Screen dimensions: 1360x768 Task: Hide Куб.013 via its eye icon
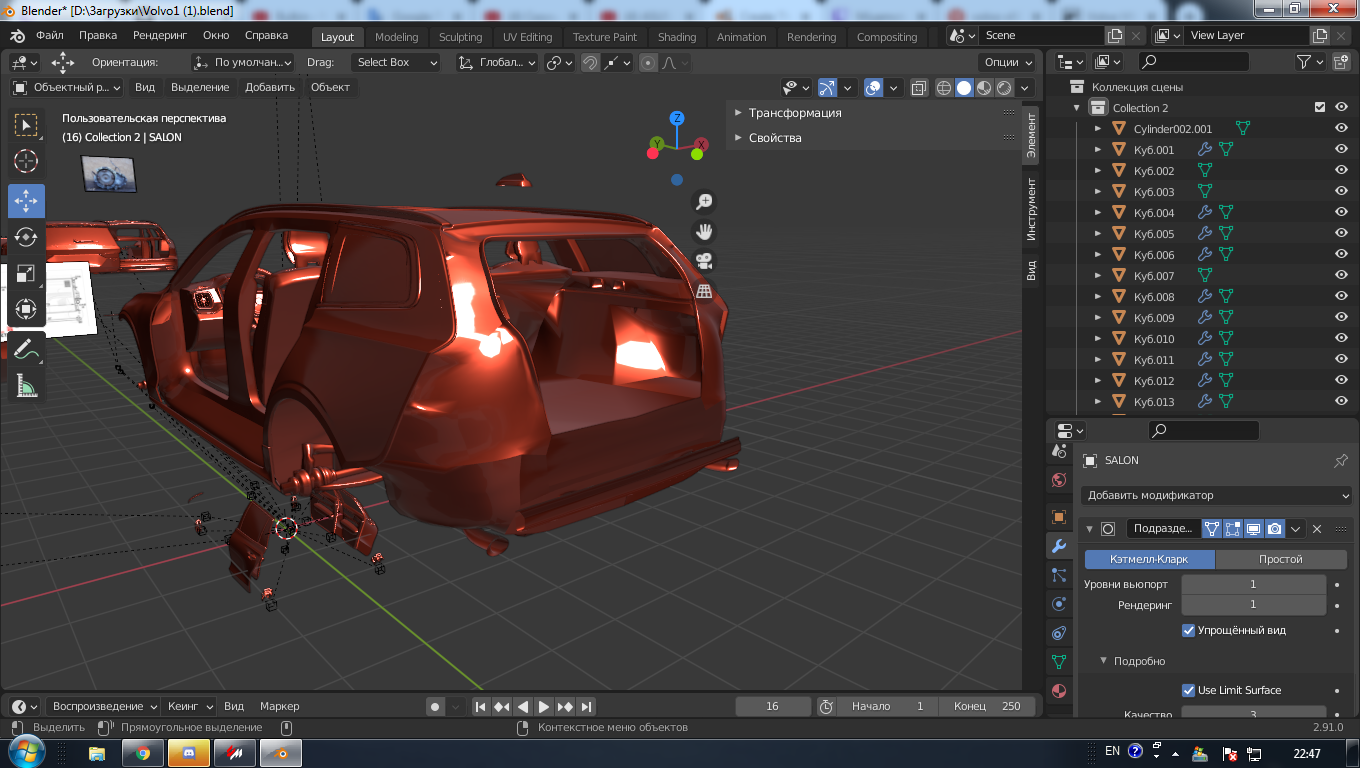coord(1342,402)
